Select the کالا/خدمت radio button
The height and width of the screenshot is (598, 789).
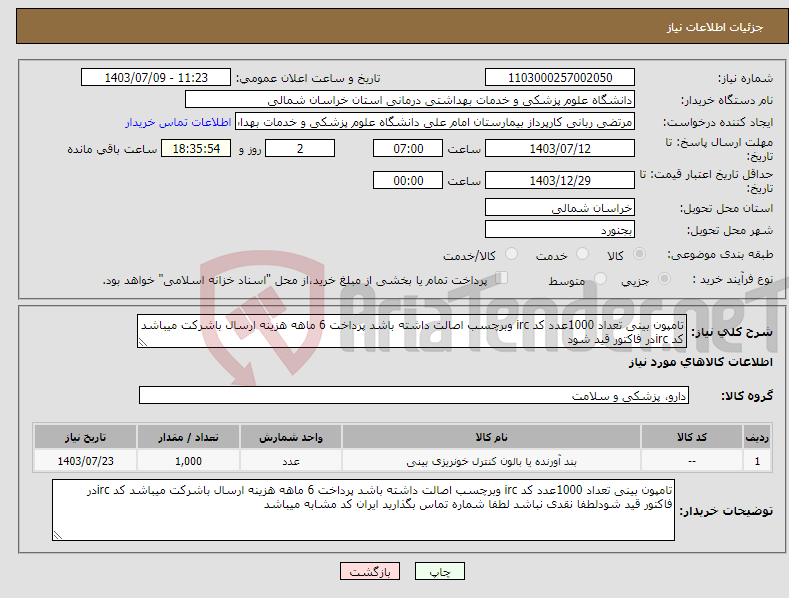tap(511, 254)
